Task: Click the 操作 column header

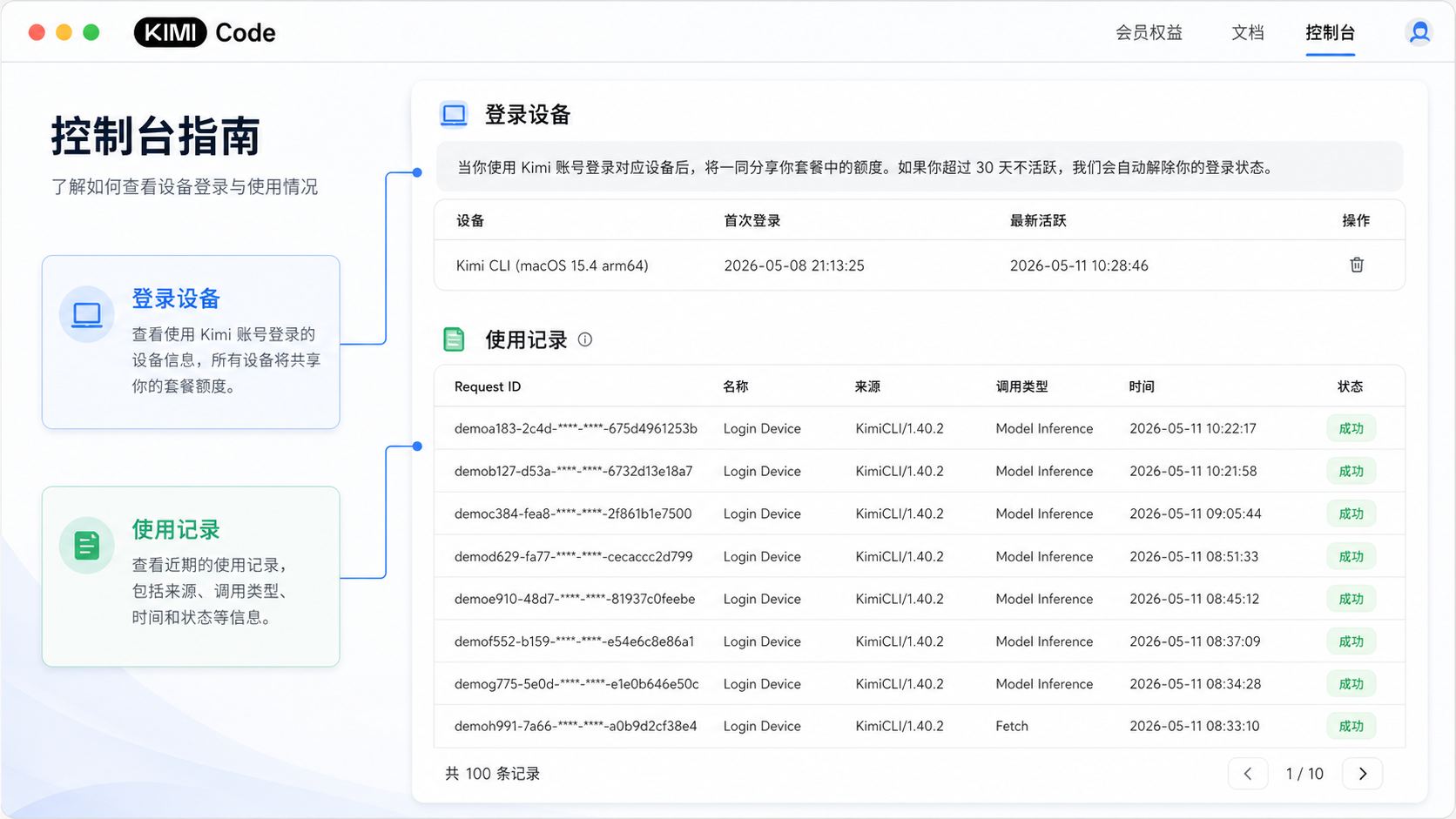Action: (1356, 221)
